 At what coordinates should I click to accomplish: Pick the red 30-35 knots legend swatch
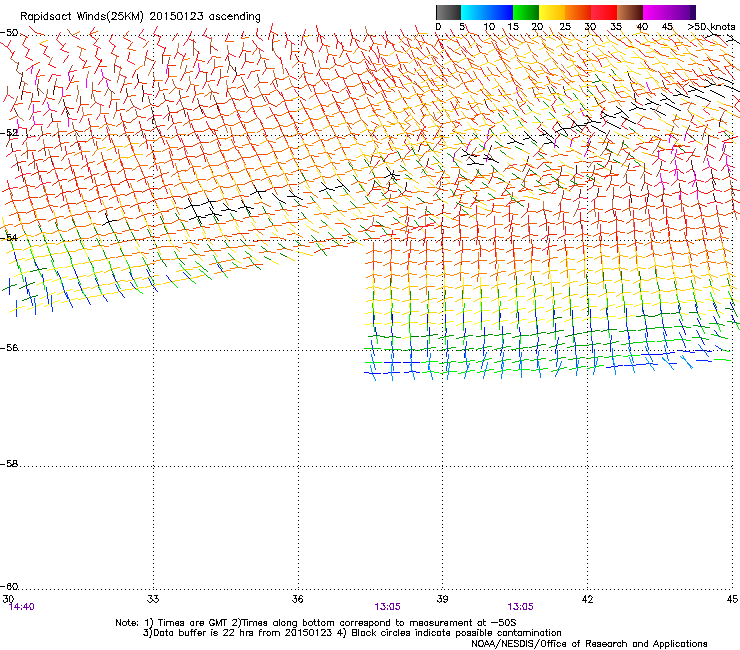point(604,12)
